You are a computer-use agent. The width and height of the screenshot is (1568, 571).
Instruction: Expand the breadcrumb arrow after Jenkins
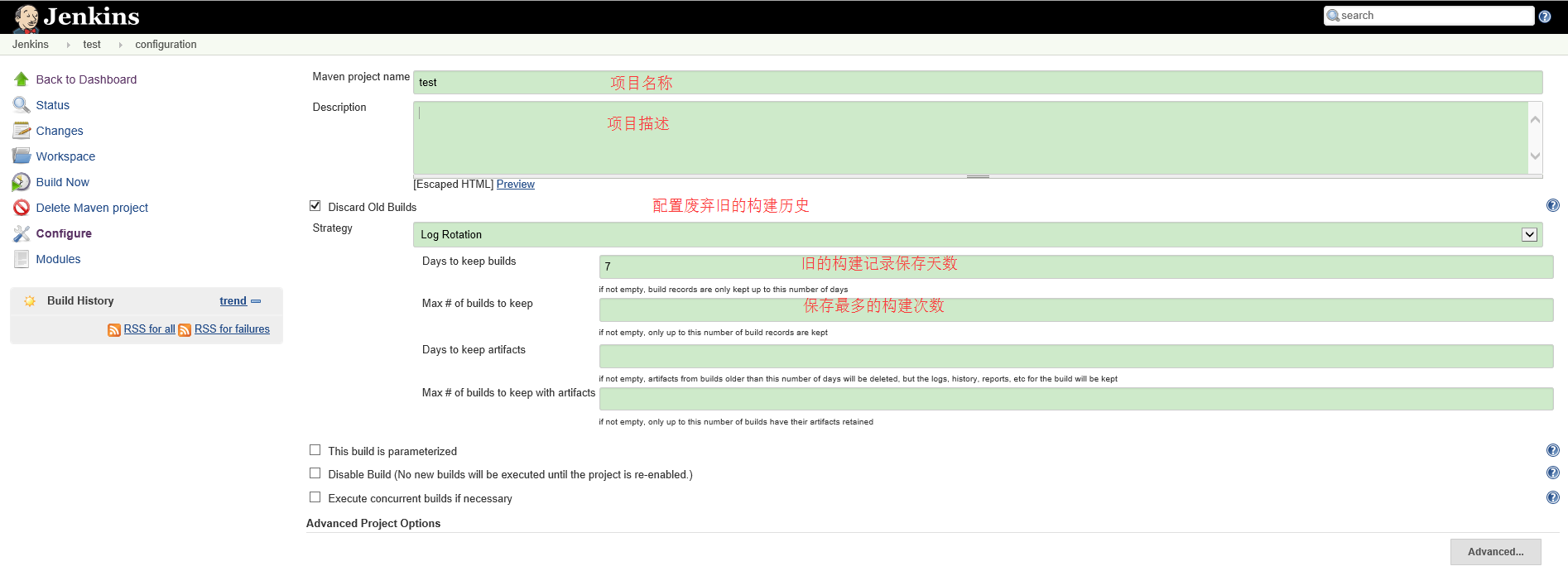click(x=68, y=45)
